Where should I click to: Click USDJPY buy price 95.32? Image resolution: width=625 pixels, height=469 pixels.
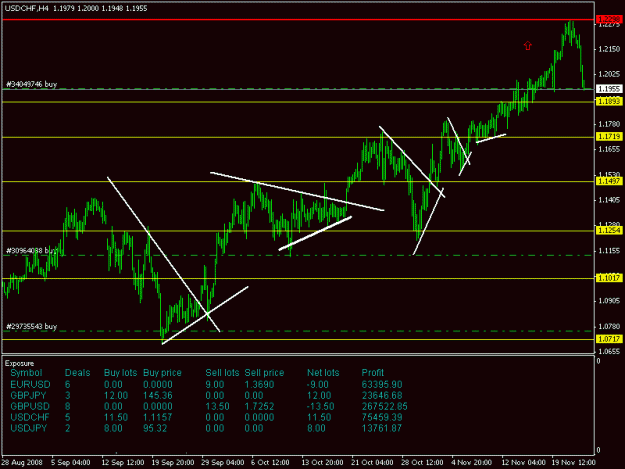[x=155, y=428]
